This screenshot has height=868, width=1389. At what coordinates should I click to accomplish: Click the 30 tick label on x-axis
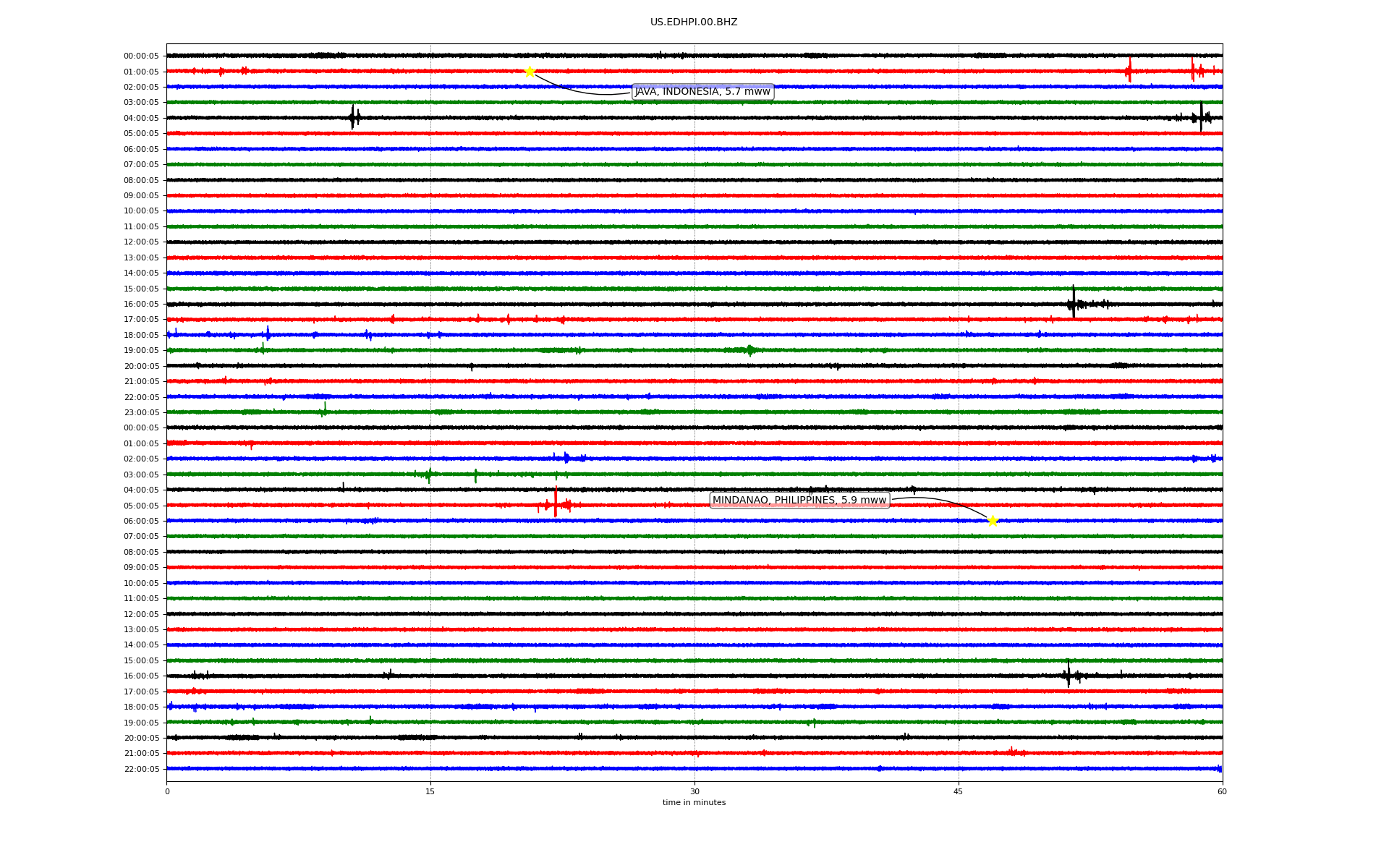(694, 792)
